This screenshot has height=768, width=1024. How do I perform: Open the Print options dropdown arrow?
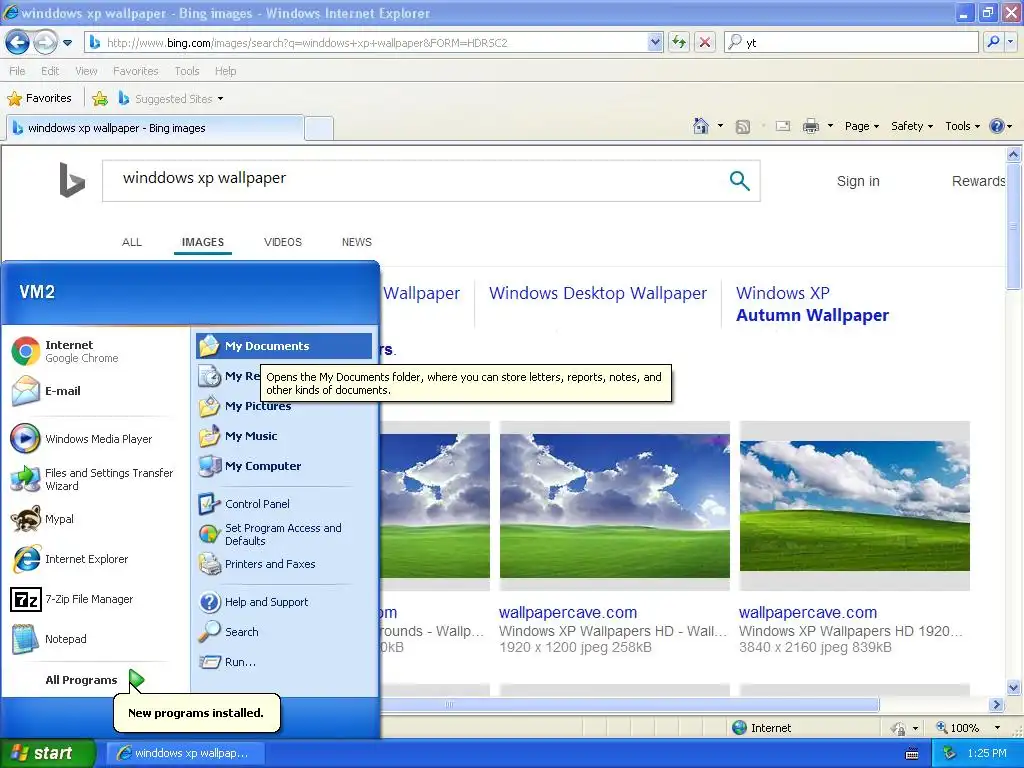point(830,126)
